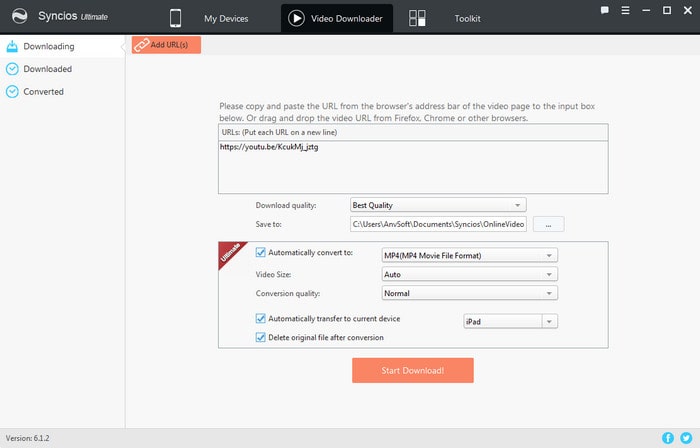700x448 pixels.
Task: Minimize the Syncios window
Action: pos(646,10)
